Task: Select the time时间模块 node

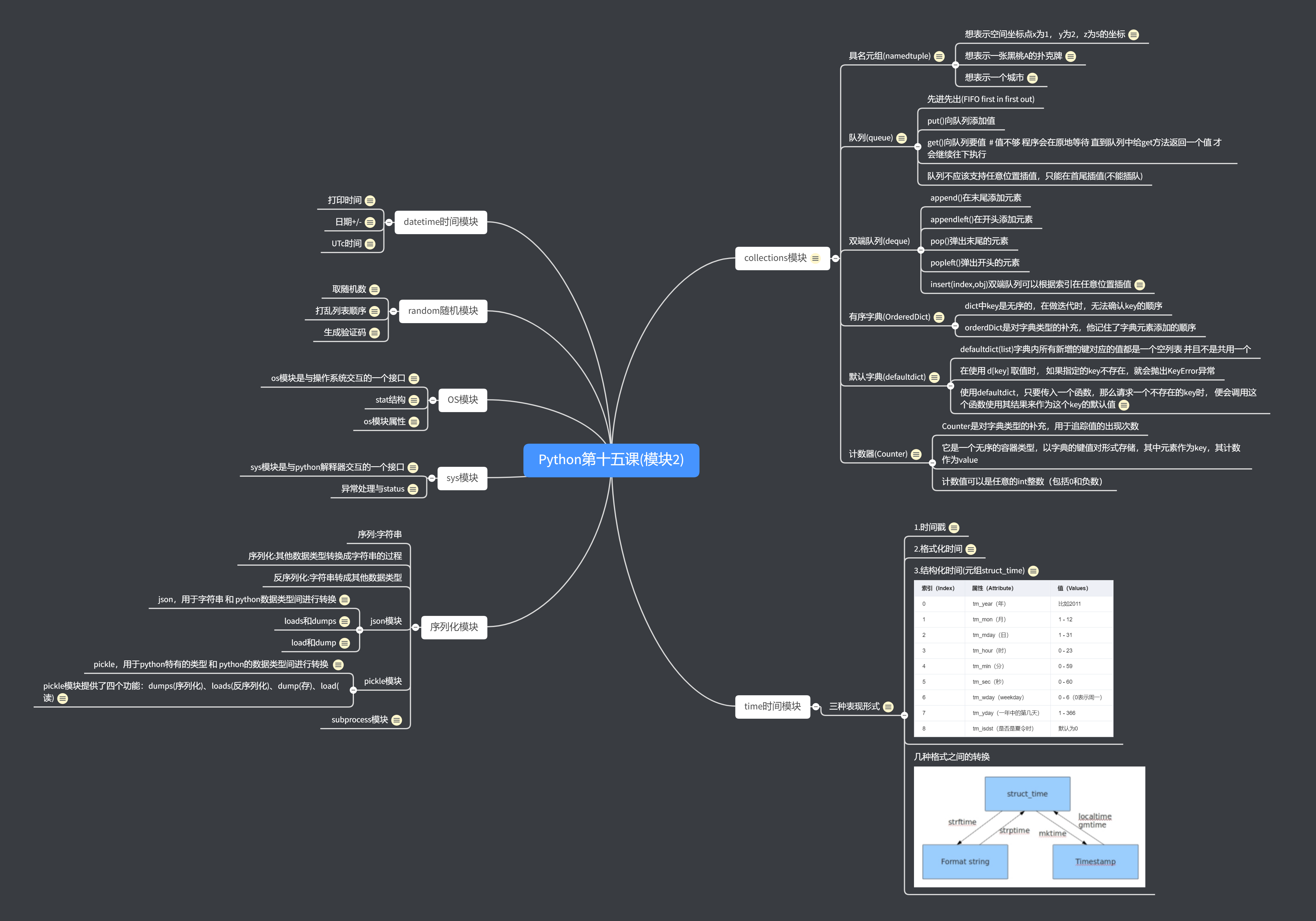Action: click(x=773, y=706)
